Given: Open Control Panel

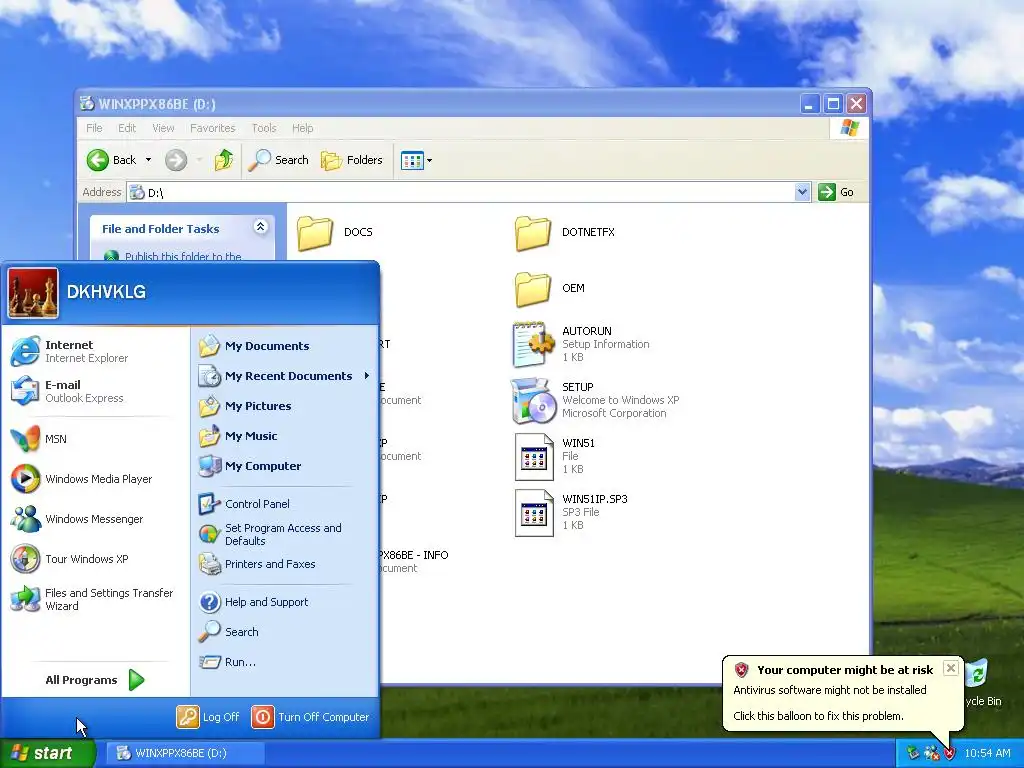Looking at the screenshot, I should click(x=284, y=504).
